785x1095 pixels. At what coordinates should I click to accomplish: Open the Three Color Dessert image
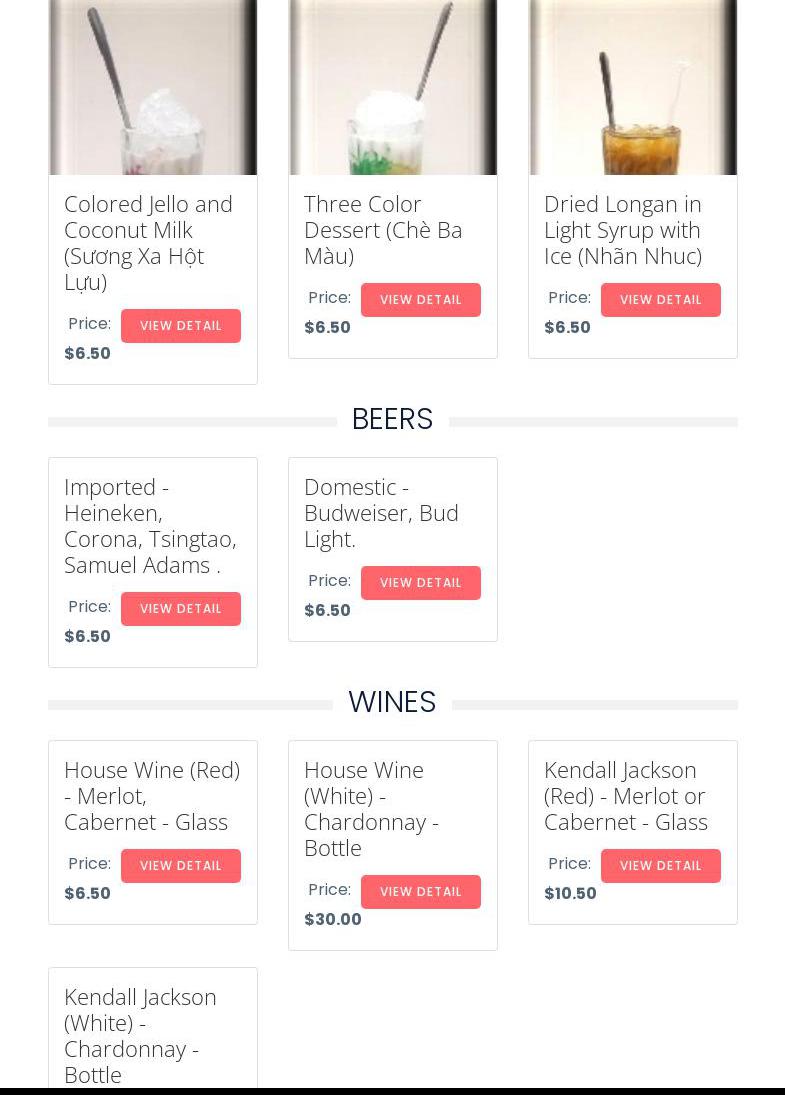pos(393,87)
